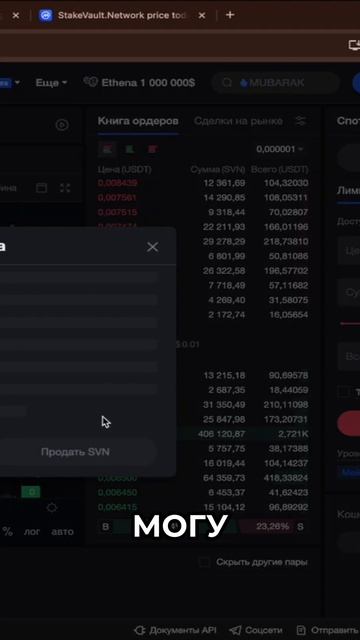Viewport: 360px width, 640px height.
Task: Click the 406 120,87 amount row
Action: click(x=222, y=434)
